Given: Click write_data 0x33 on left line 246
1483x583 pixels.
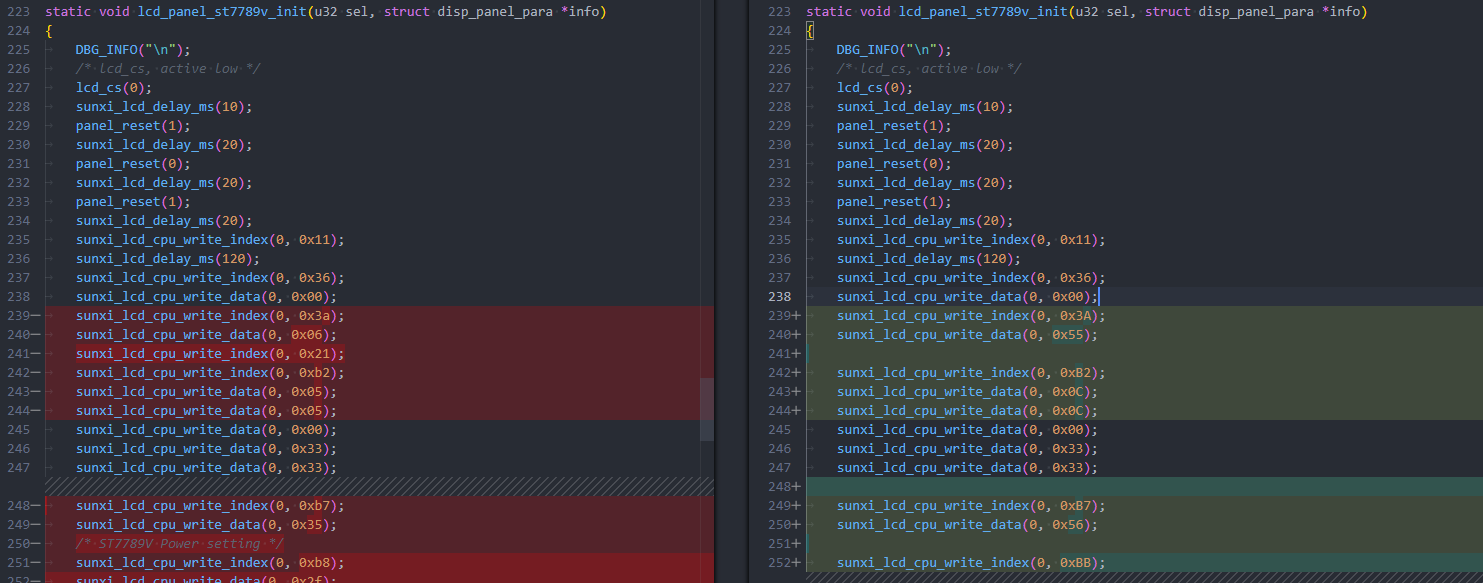Looking at the screenshot, I should tap(207, 449).
